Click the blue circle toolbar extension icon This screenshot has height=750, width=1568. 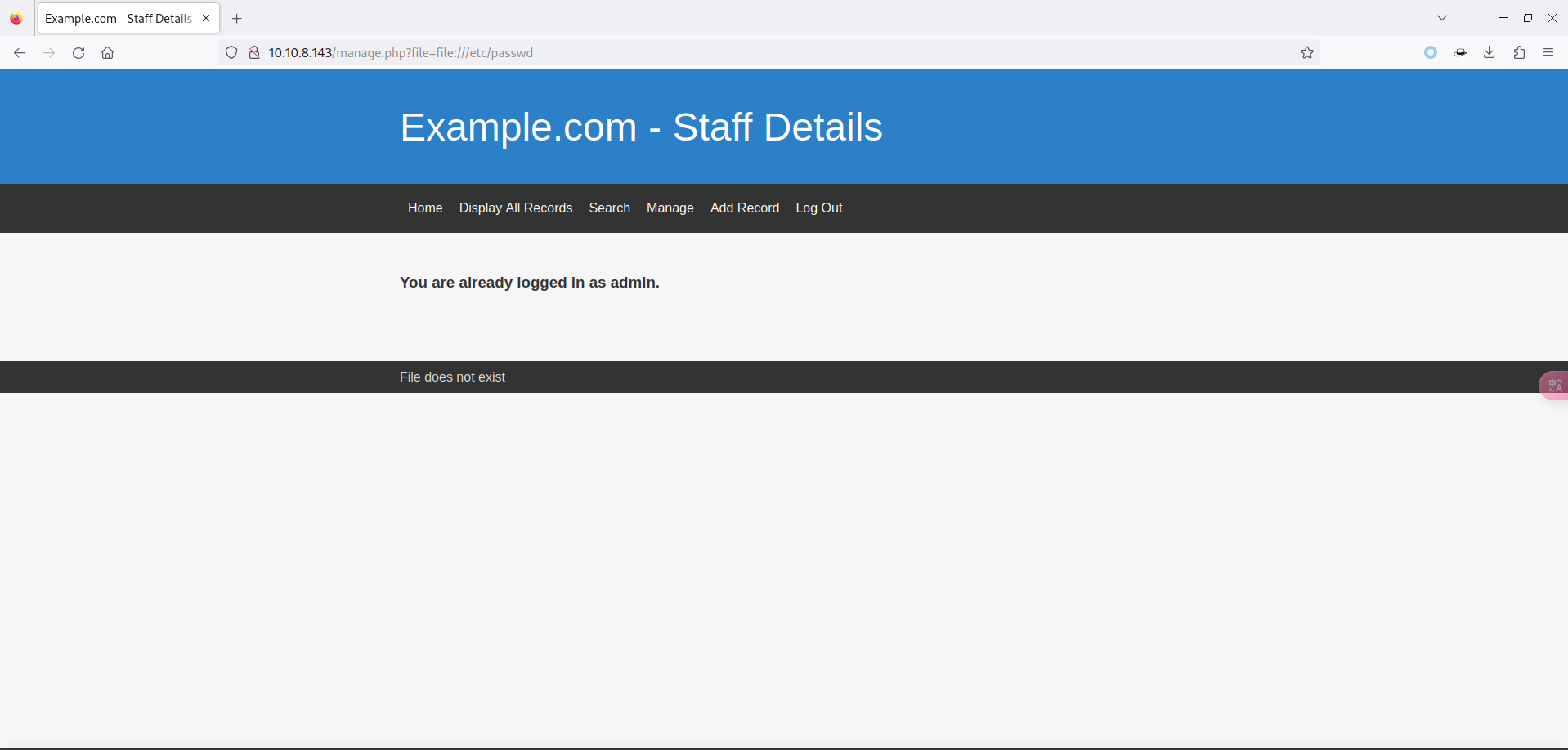[1431, 53]
